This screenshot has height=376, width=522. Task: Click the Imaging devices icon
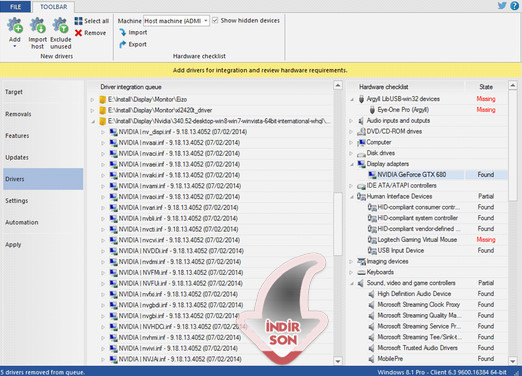(x=361, y=261)
